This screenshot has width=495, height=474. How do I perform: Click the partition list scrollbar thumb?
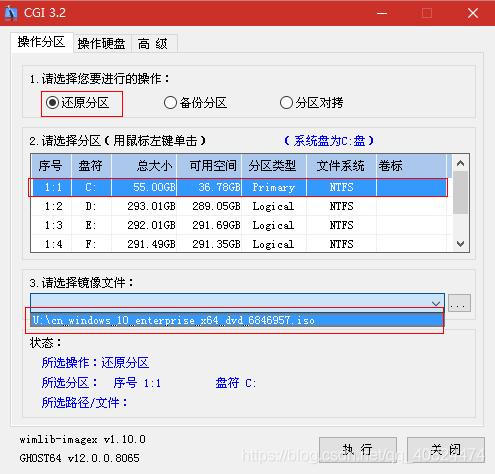coord(461,192)
